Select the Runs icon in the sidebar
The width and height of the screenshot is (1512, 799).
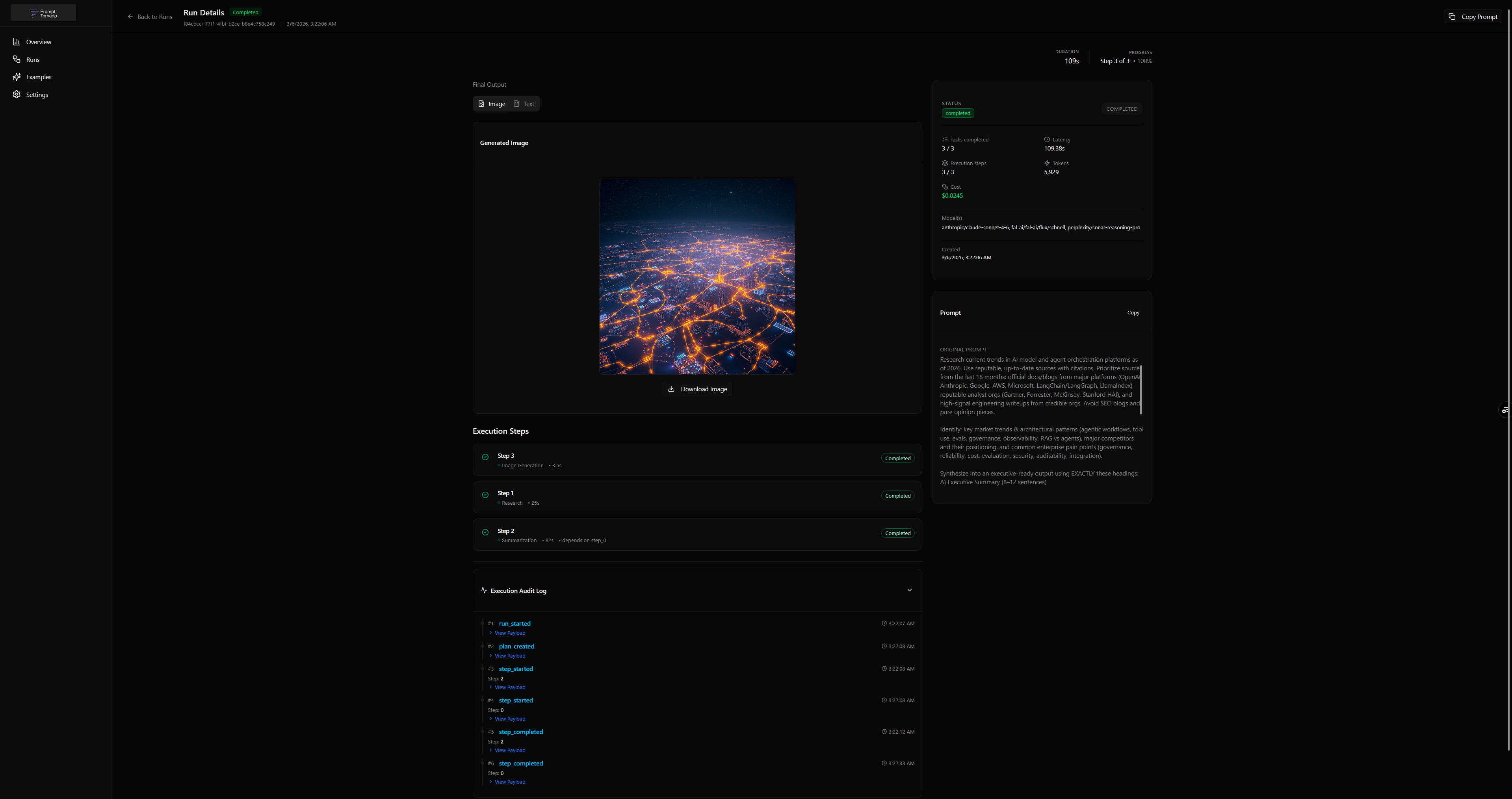point(17,59)
